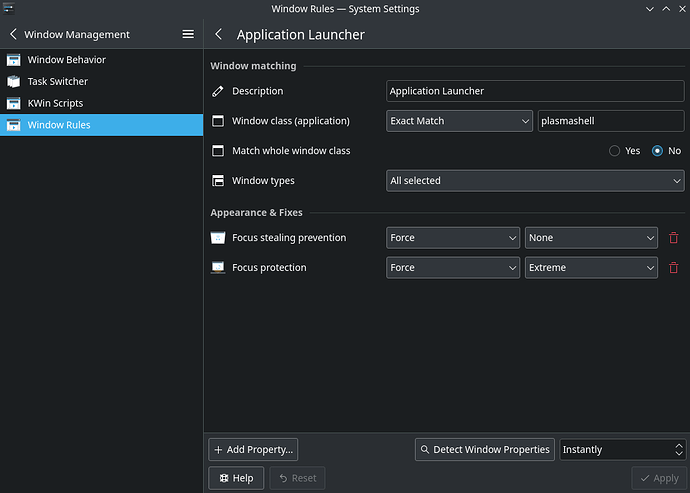Open the Extreme value dropdown
This screenshot has width=690, height=493.
(x=591, y=268)
